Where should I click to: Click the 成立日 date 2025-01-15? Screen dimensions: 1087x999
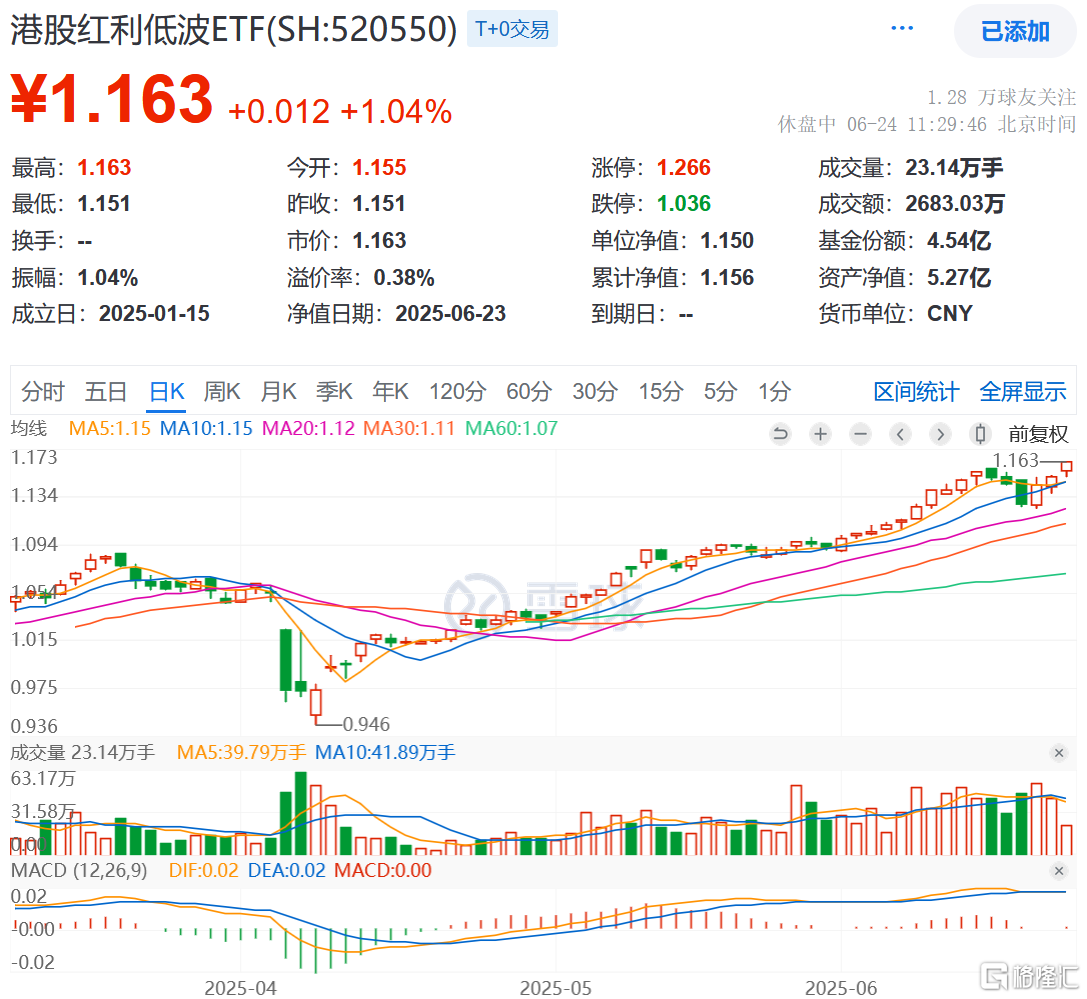pyautogui.click(x=154, y=314)
